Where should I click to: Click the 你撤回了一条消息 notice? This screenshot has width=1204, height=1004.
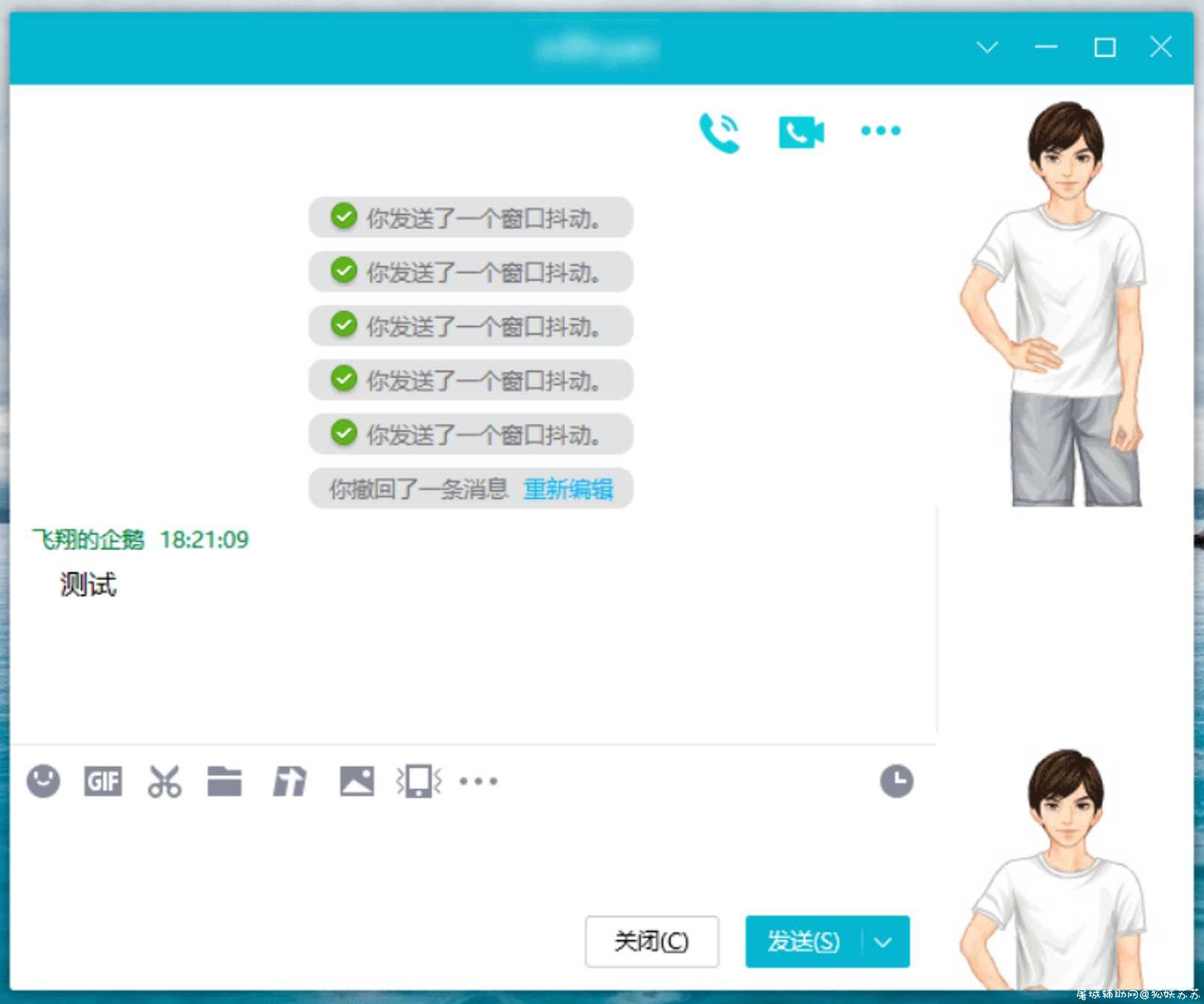pyautogui.click(x=419, y=489)
